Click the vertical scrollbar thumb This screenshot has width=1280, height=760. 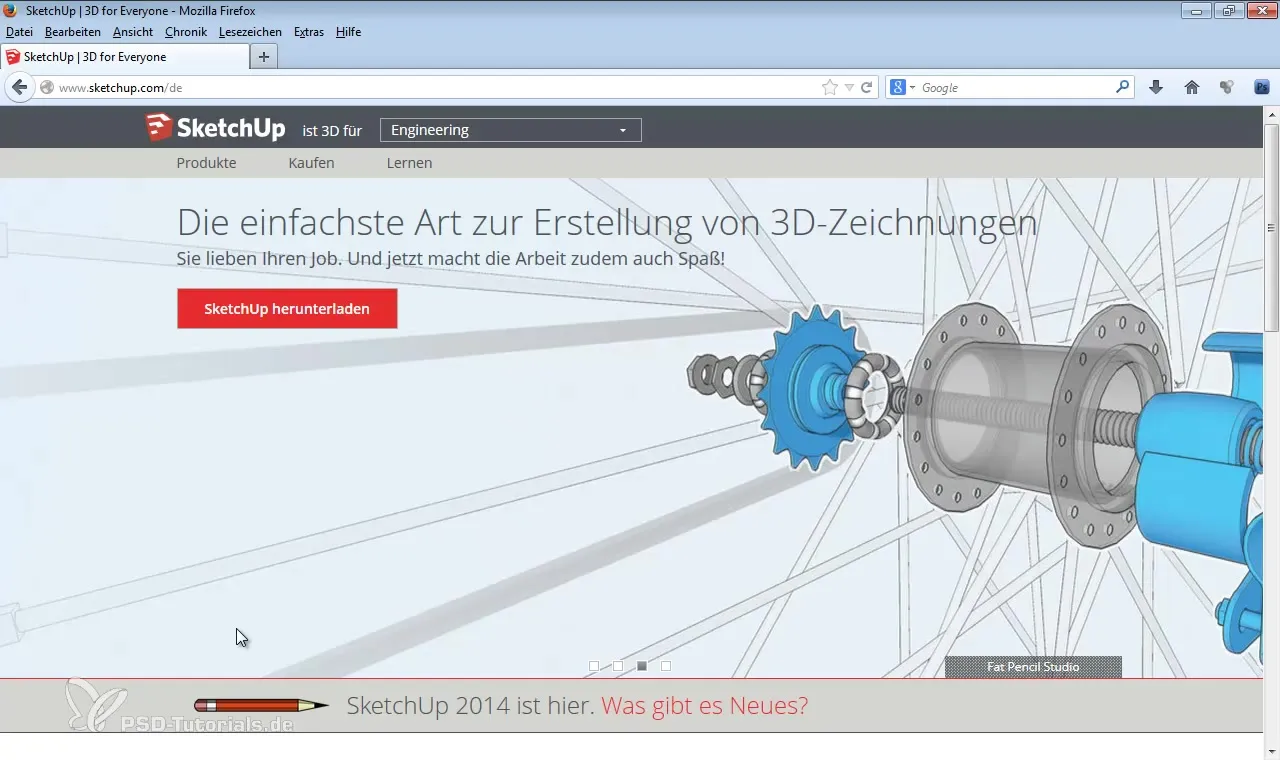[1272, 227]
